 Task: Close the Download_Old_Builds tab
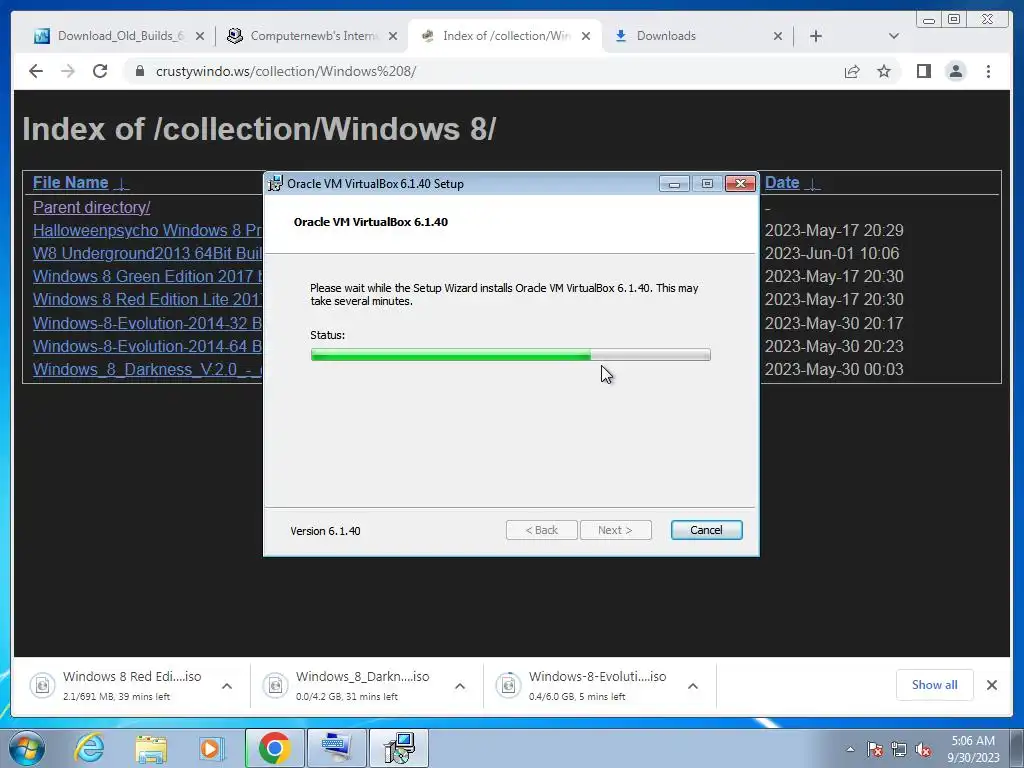click(x=200, y=36)
